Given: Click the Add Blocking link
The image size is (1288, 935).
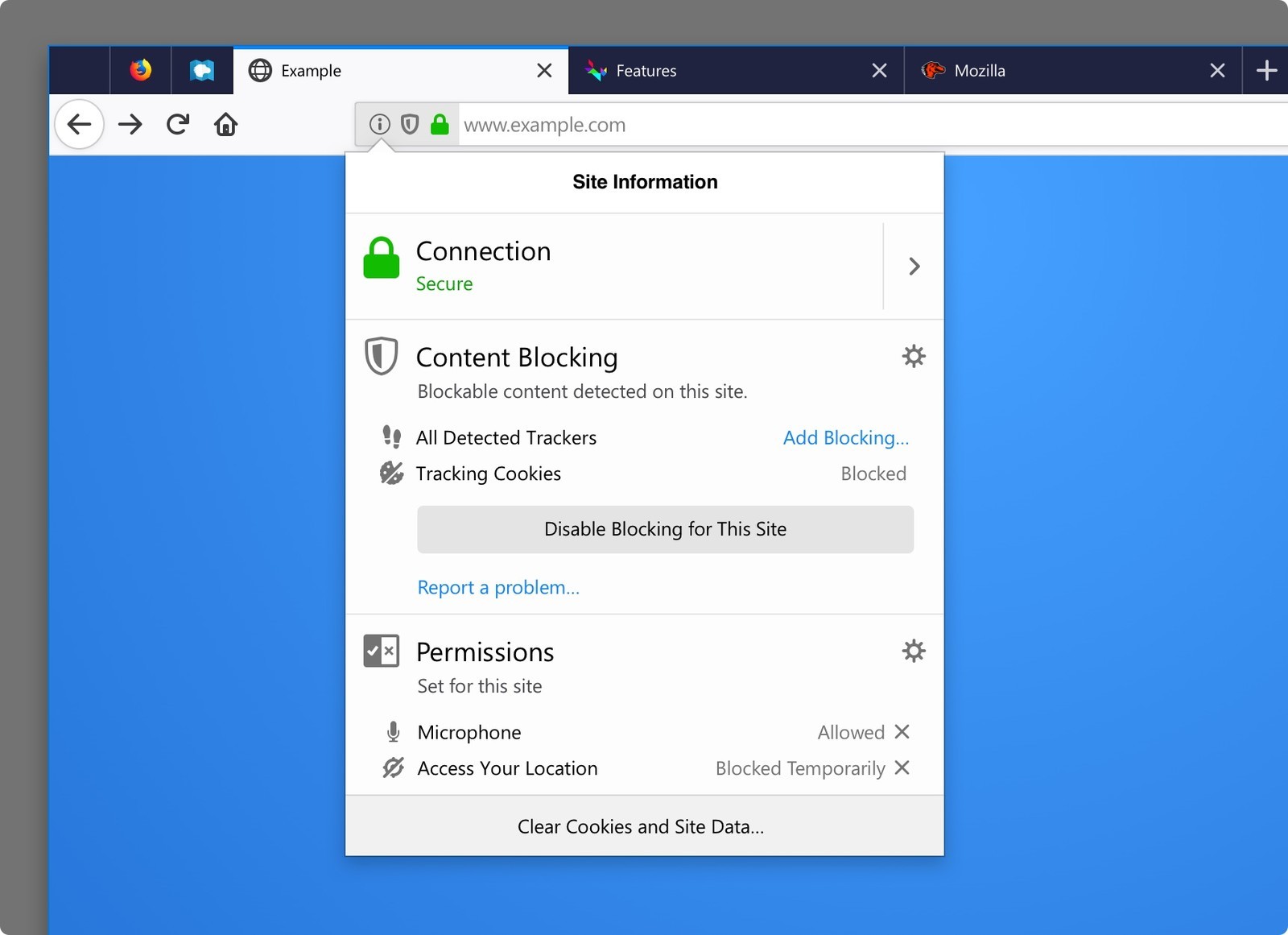Looking at the screenshot, I should coord(845,438).
